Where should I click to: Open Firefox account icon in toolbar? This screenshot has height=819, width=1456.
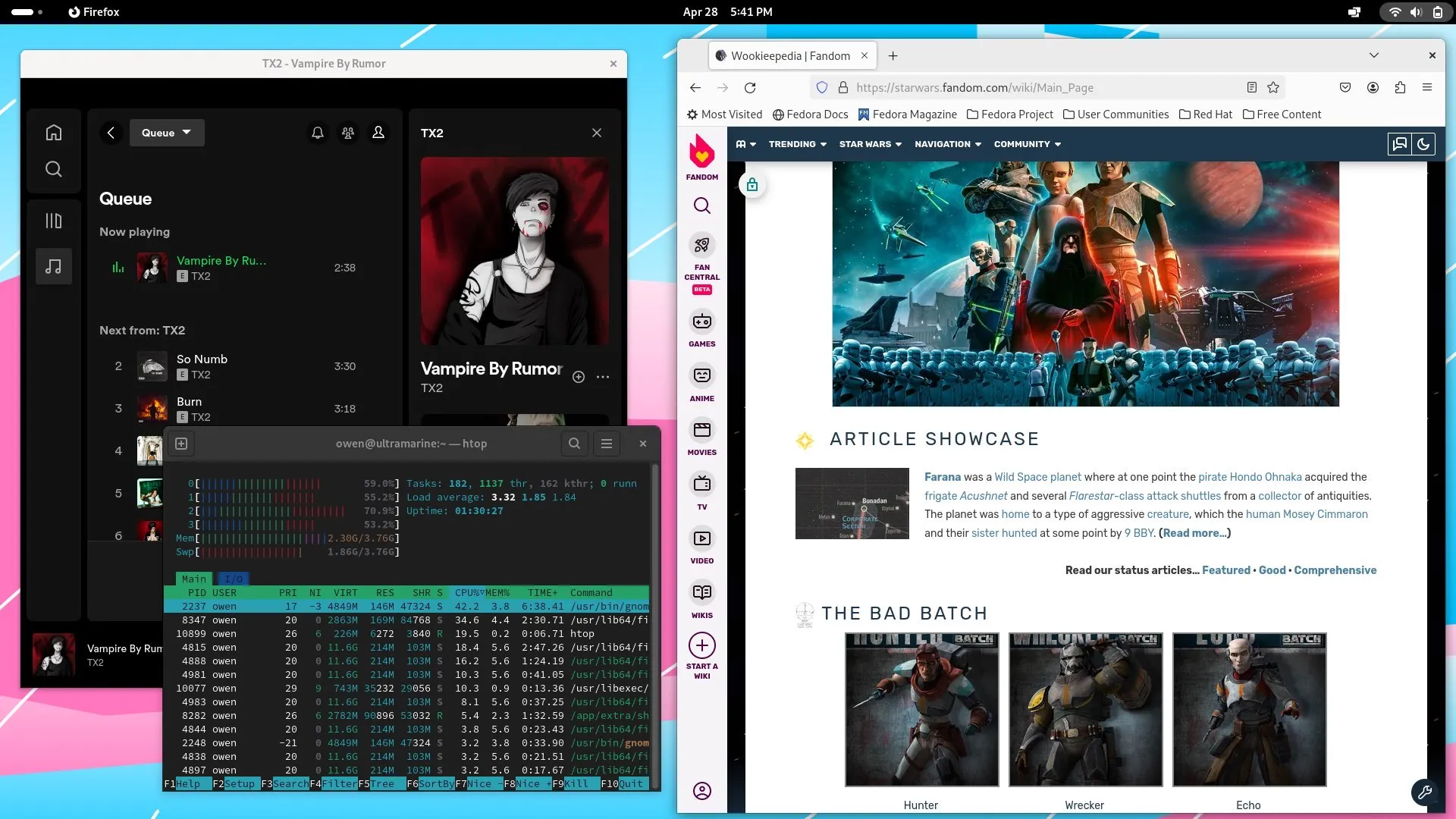pos(1373,88)
